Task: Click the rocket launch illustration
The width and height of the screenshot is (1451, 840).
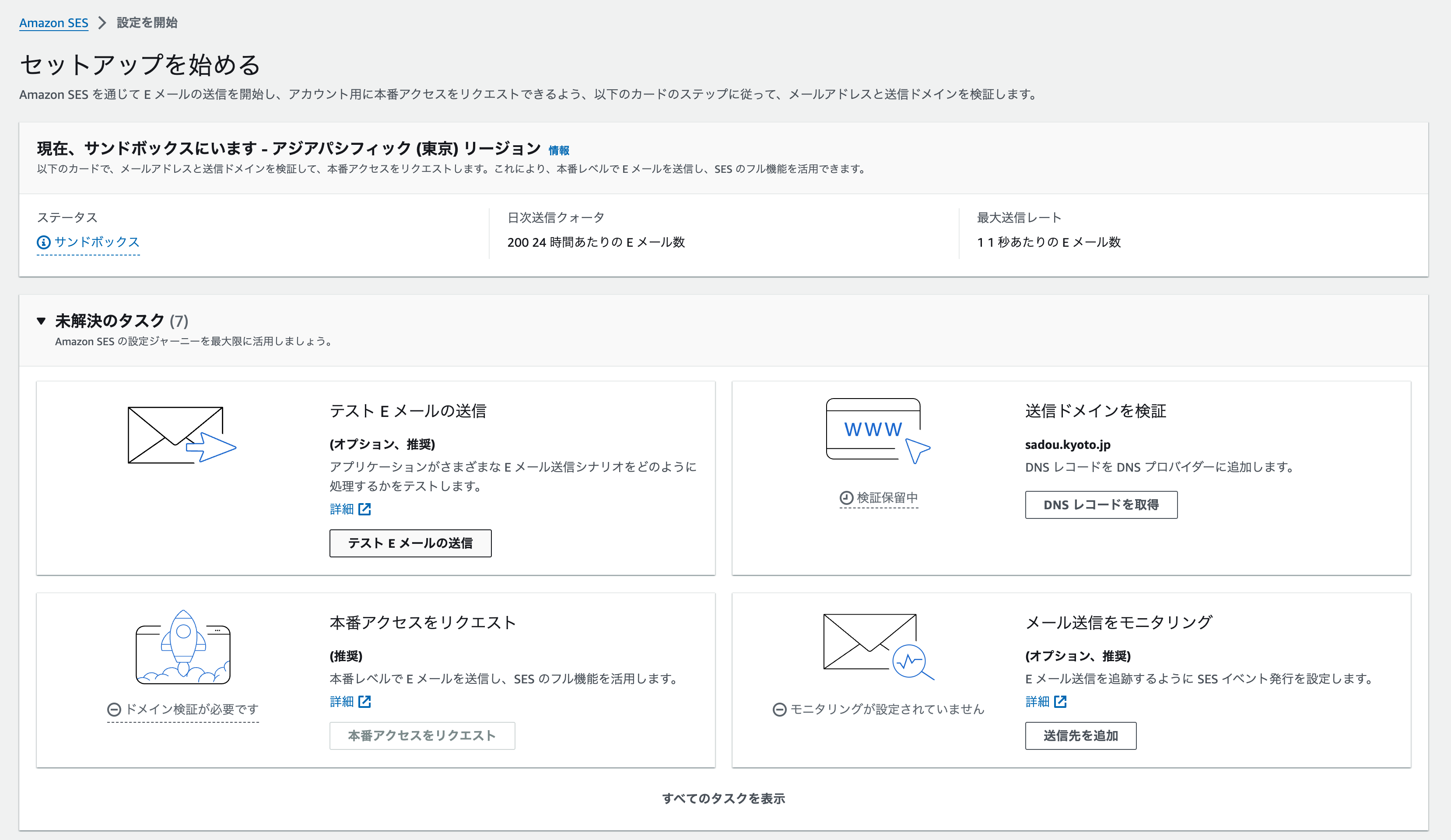Action: 183,647
